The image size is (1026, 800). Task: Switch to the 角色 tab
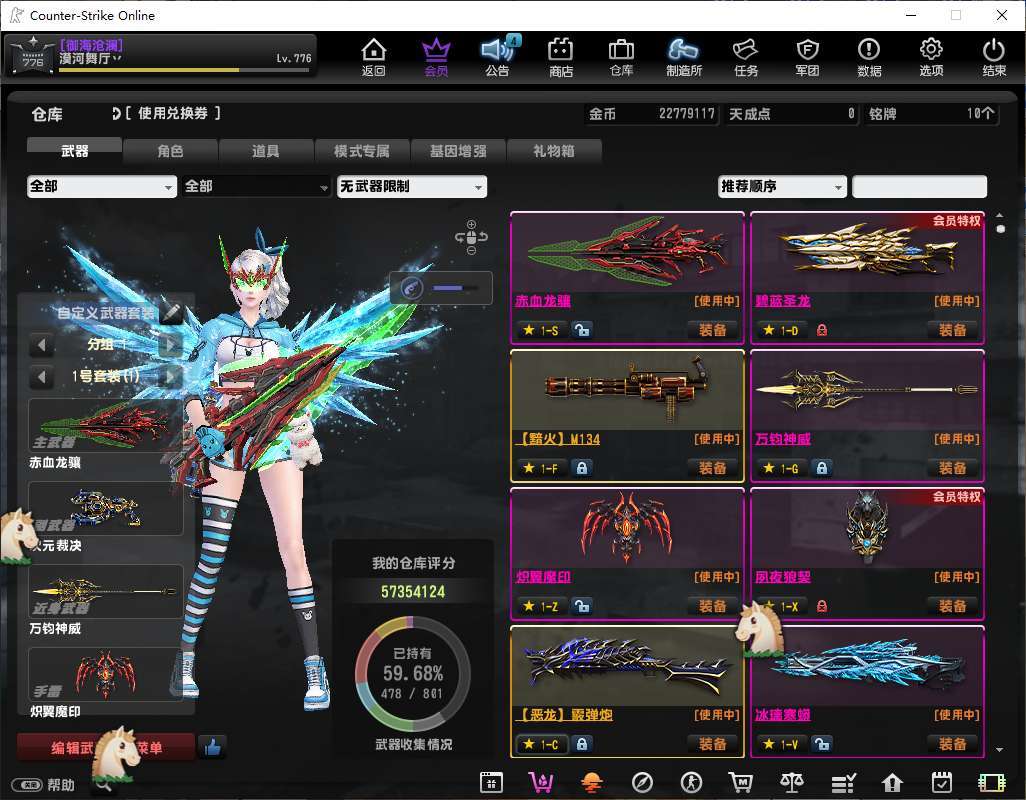pos(170,150)
